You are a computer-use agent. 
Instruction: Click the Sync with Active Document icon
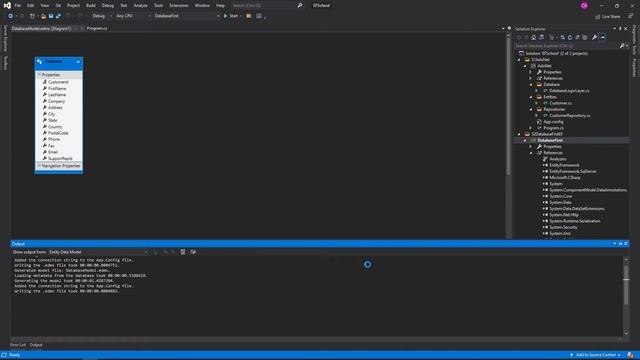point(562,38)
